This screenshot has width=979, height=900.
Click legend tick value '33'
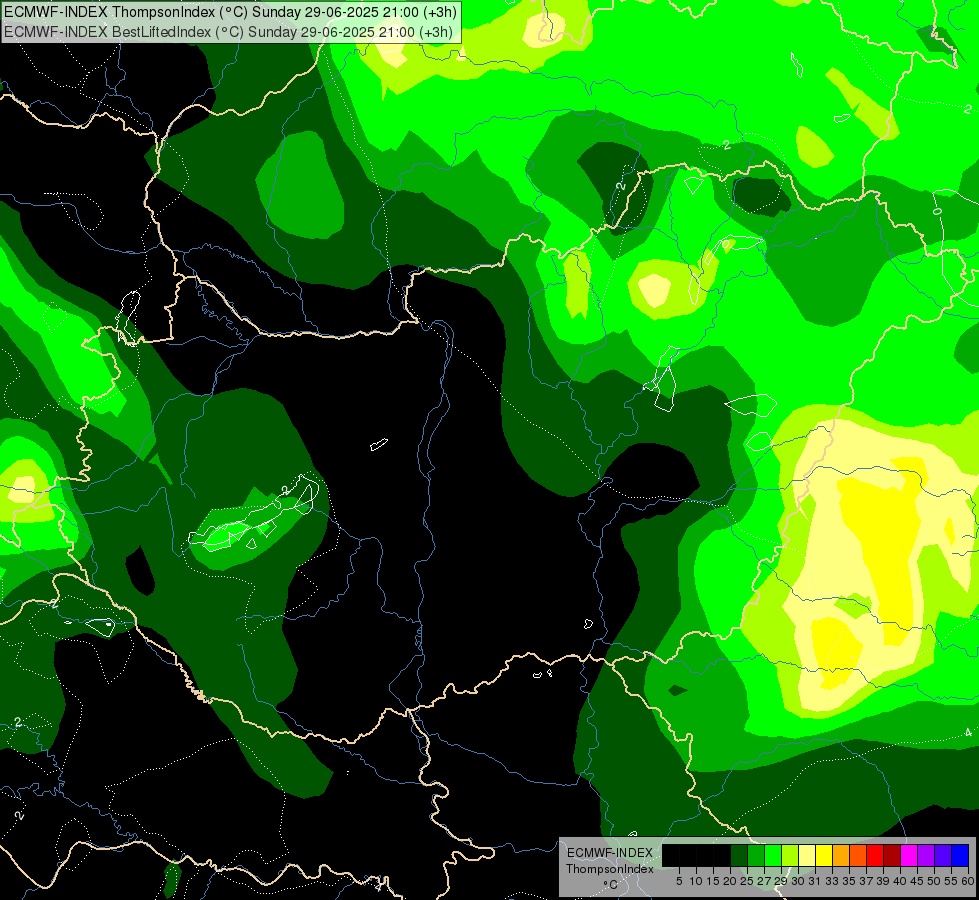pos(832,881)
